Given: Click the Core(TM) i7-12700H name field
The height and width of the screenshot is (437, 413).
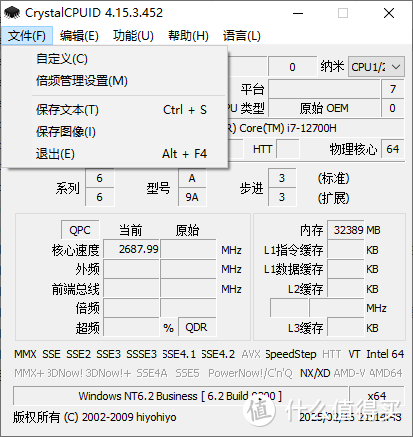Looking at the screenshot, I should pyautogui.click(x=316, y=128).
